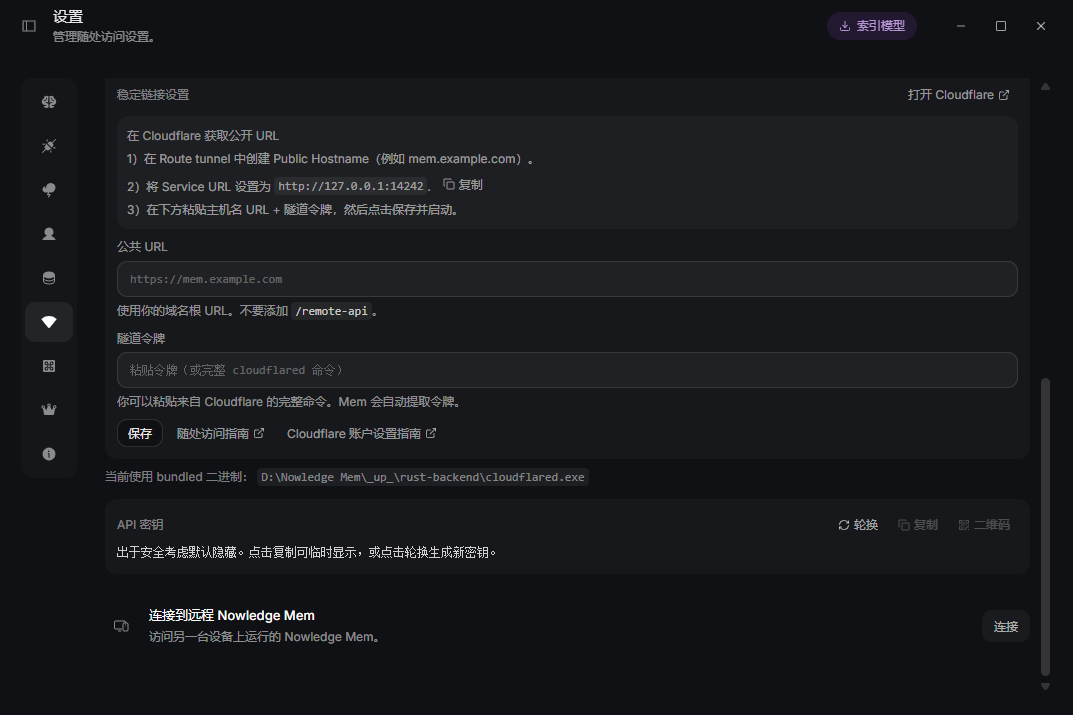
Task: Click 连接 for remote Nowledge Mem
Action: coord(1005,626)
